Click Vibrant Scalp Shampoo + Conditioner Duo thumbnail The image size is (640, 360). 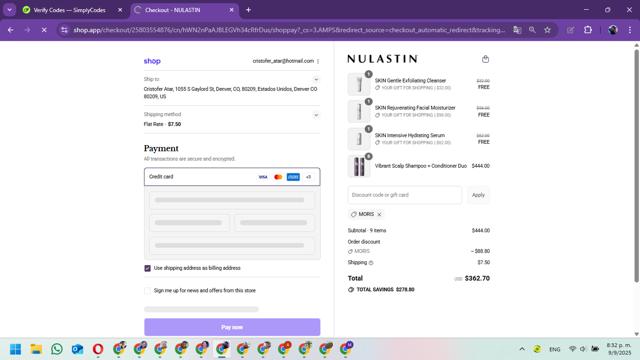click(x=359, y=166)
